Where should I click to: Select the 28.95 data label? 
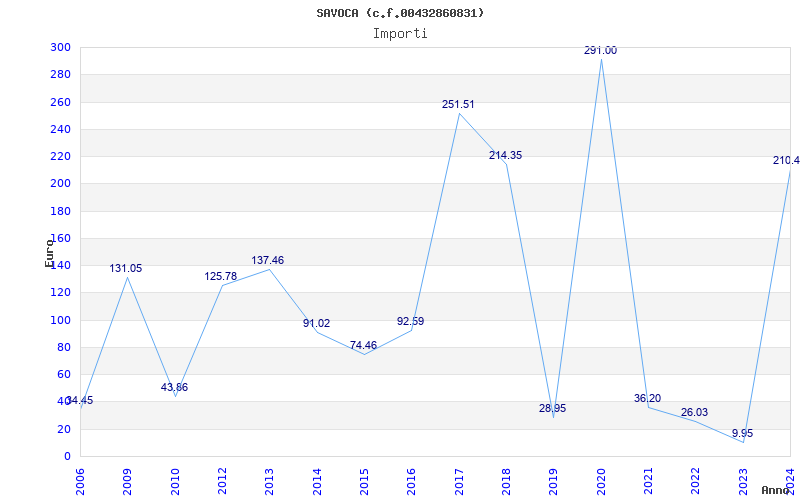click(553, 409)
